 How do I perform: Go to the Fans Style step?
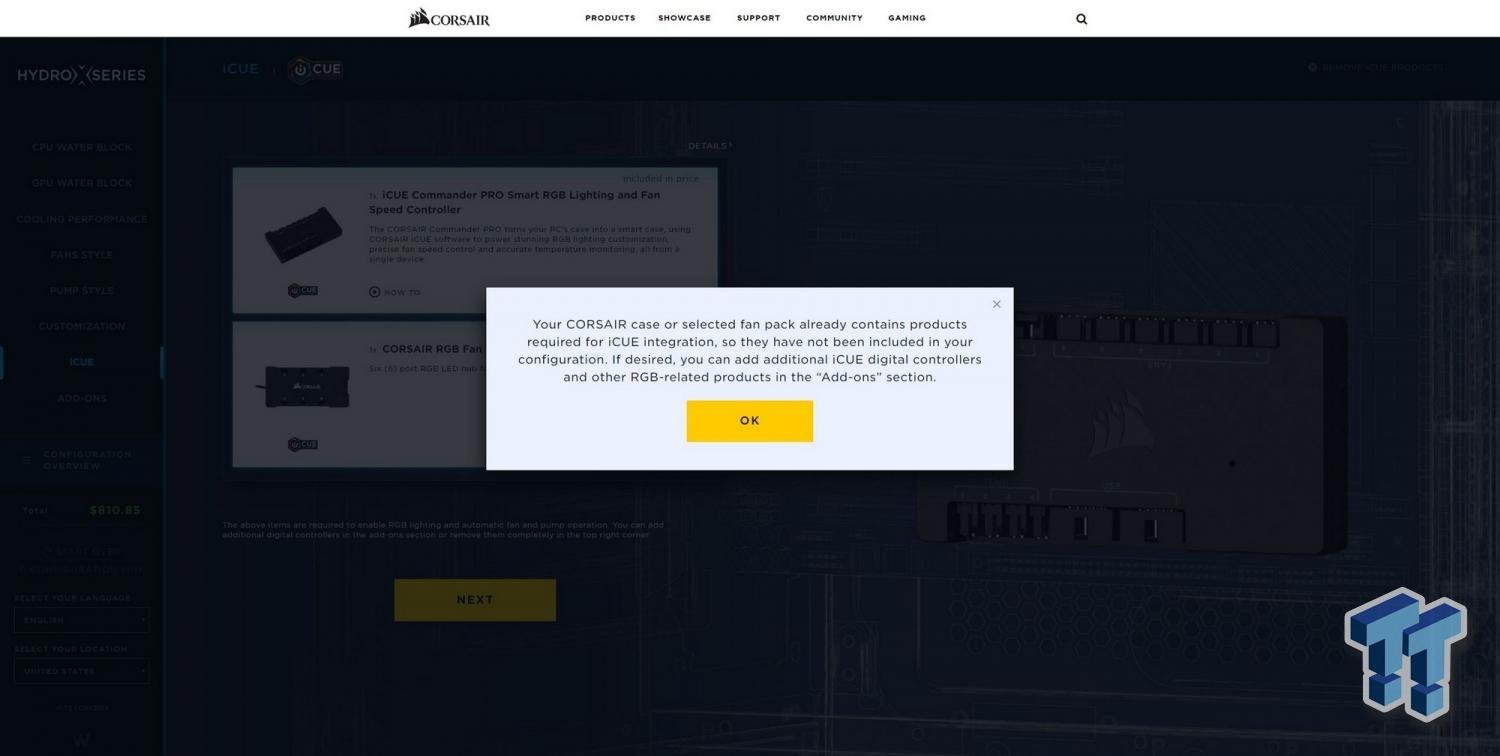82,255
